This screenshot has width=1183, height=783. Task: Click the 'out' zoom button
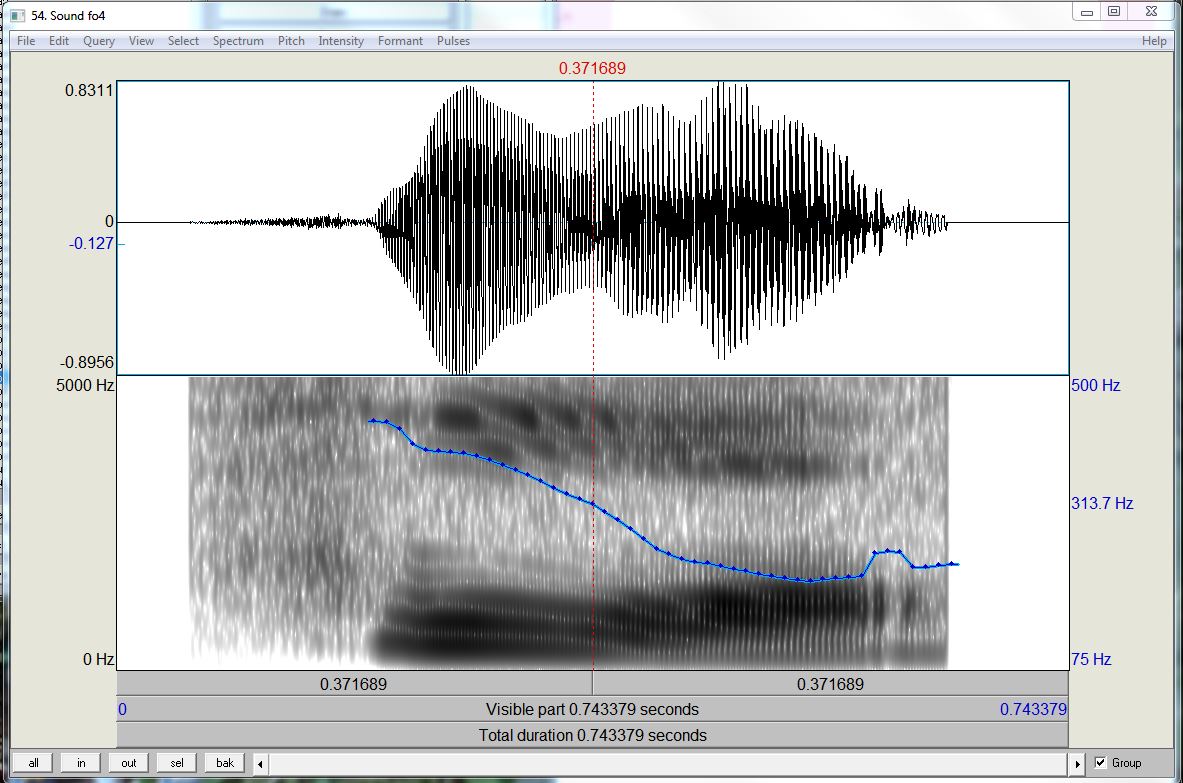coord(129,763)
